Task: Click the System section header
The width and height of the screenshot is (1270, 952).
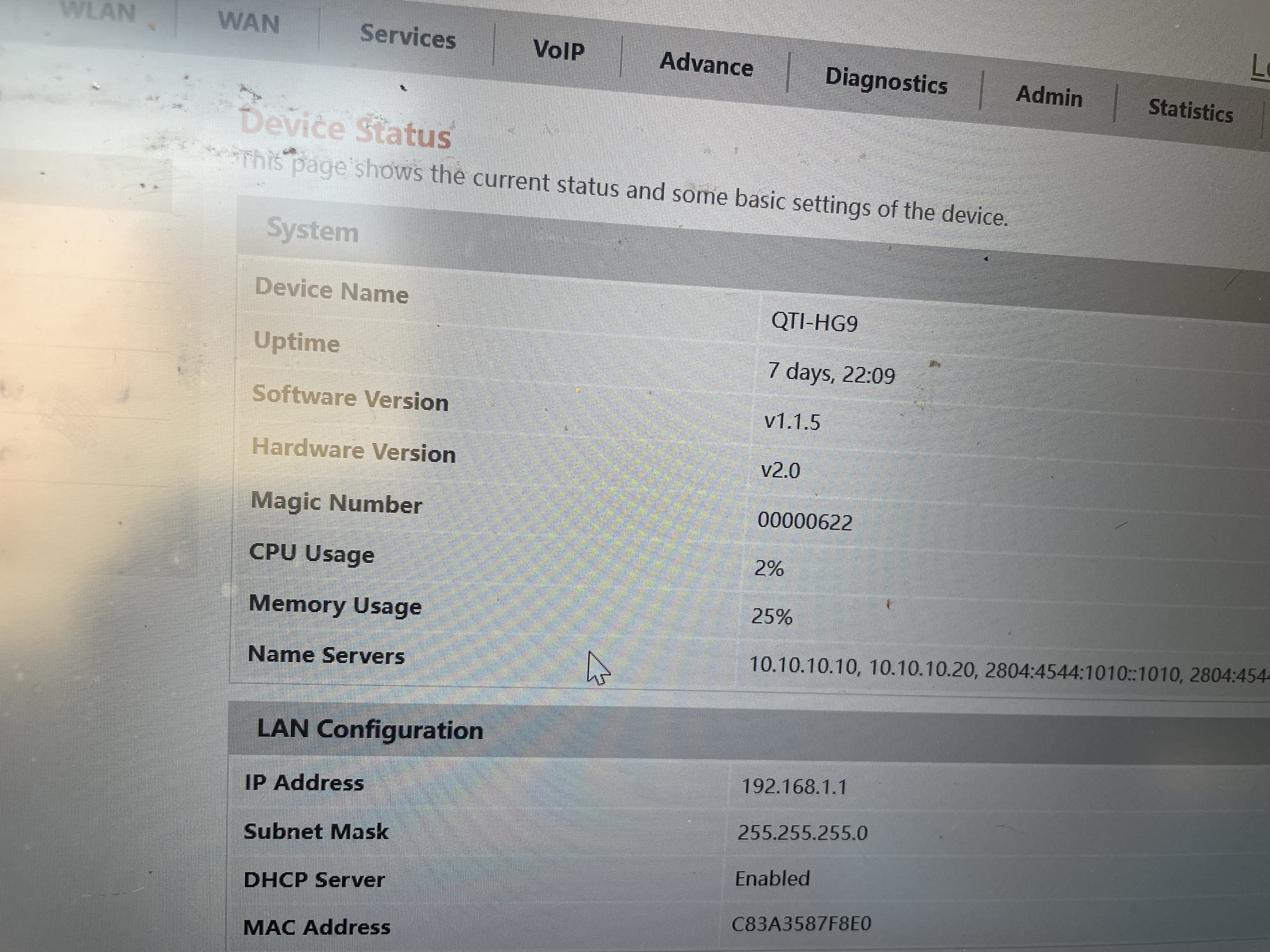Action: (x=313, y=231)
